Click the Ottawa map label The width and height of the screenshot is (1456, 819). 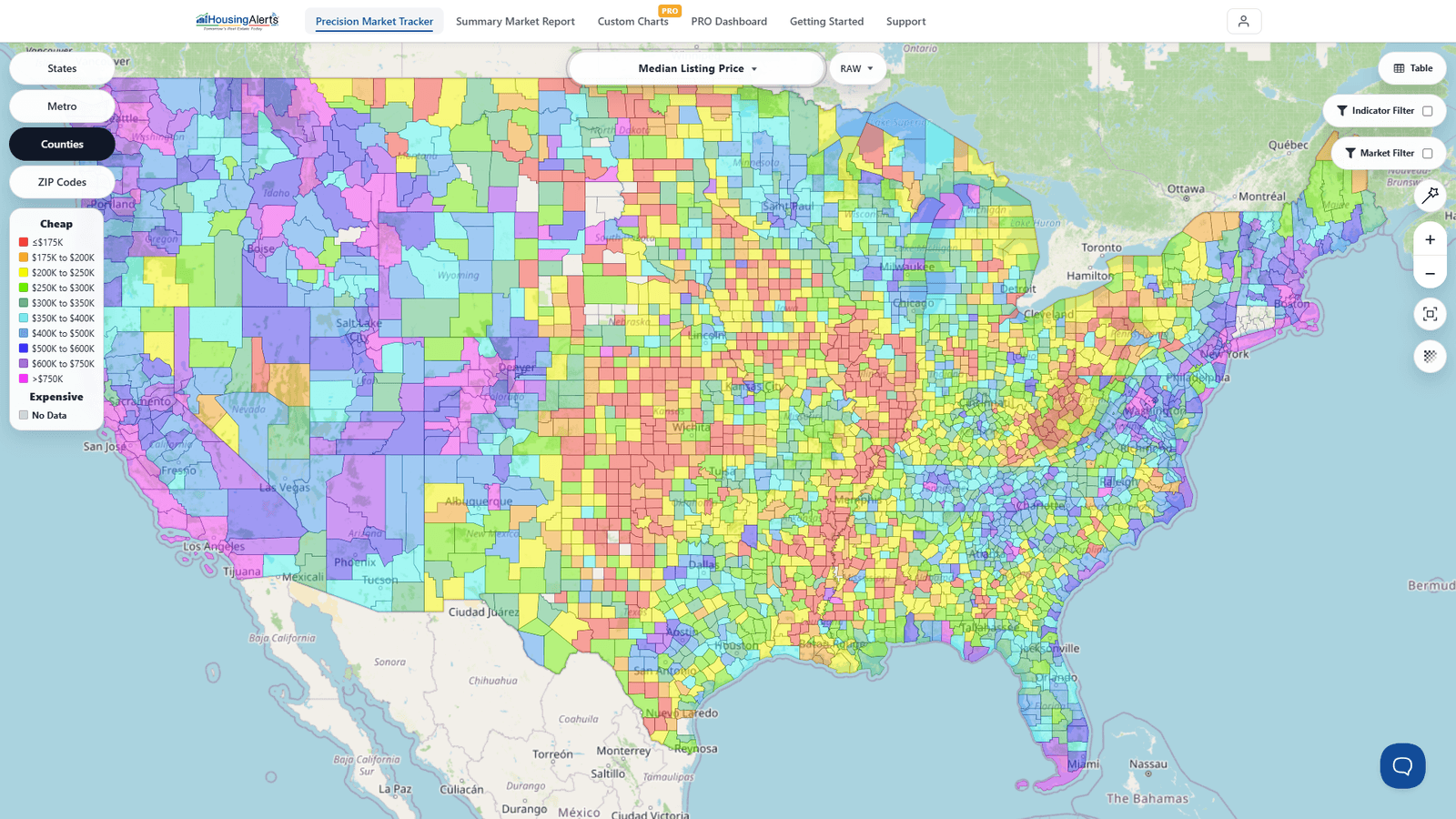(x=1186, y=189)
